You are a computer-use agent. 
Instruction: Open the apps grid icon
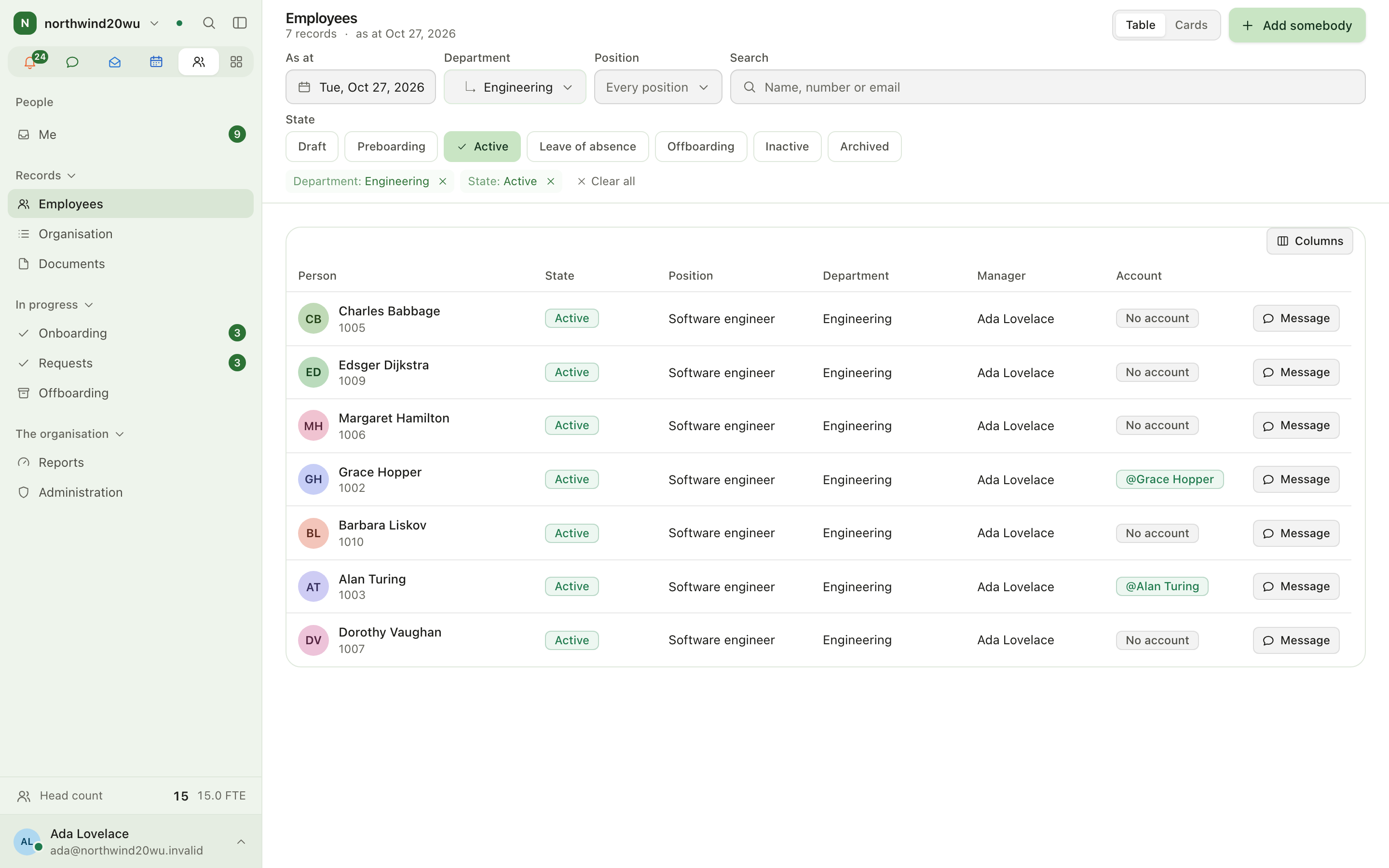(x=236, y=62)
